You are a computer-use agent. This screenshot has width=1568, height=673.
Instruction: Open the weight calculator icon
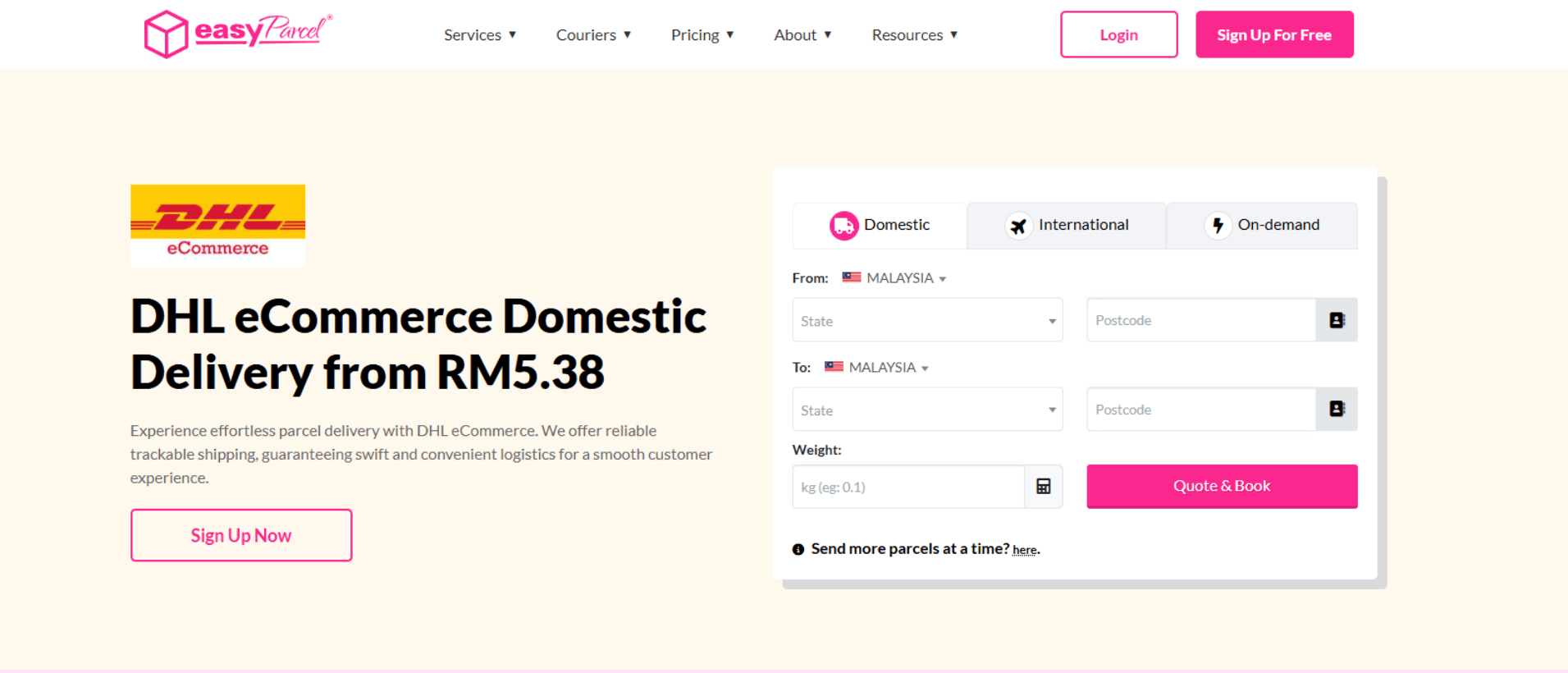pyautogui.click(x=1044, y=487)
